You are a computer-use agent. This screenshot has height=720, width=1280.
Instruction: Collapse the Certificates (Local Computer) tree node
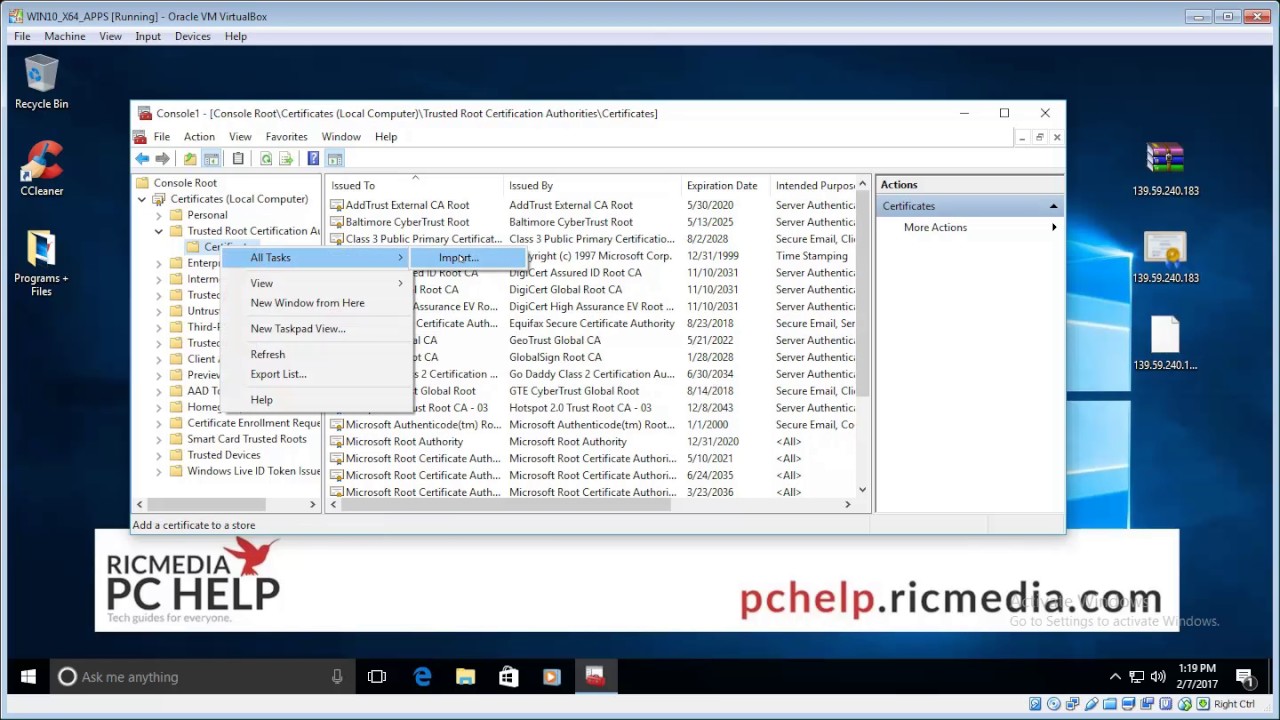coord(142,199)
